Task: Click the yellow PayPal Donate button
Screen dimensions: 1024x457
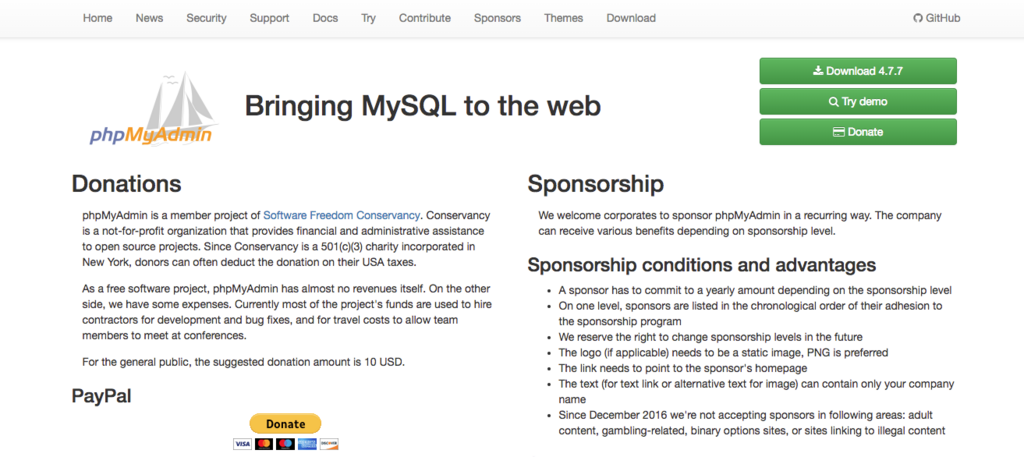Action: 285,424
